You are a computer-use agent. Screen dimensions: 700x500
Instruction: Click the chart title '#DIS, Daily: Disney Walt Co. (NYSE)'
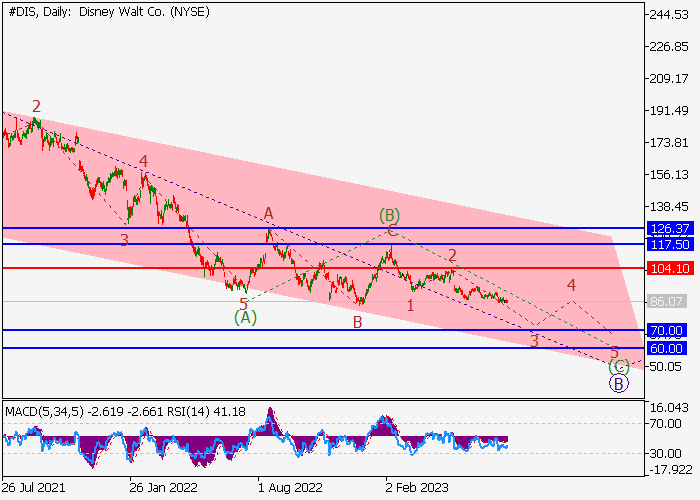click(109, 12)
